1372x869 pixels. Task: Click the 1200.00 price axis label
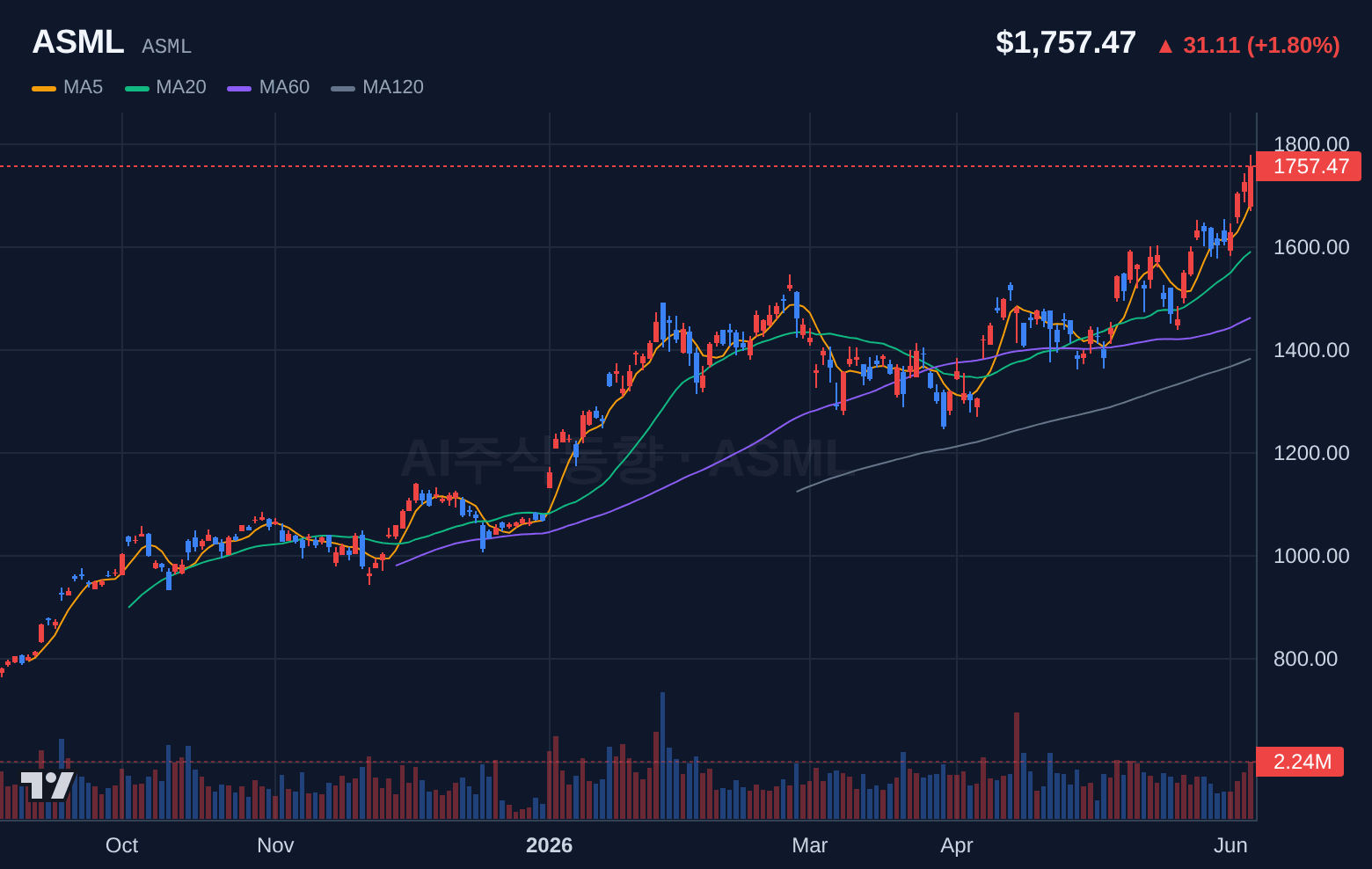click(x=1311, y=453)
